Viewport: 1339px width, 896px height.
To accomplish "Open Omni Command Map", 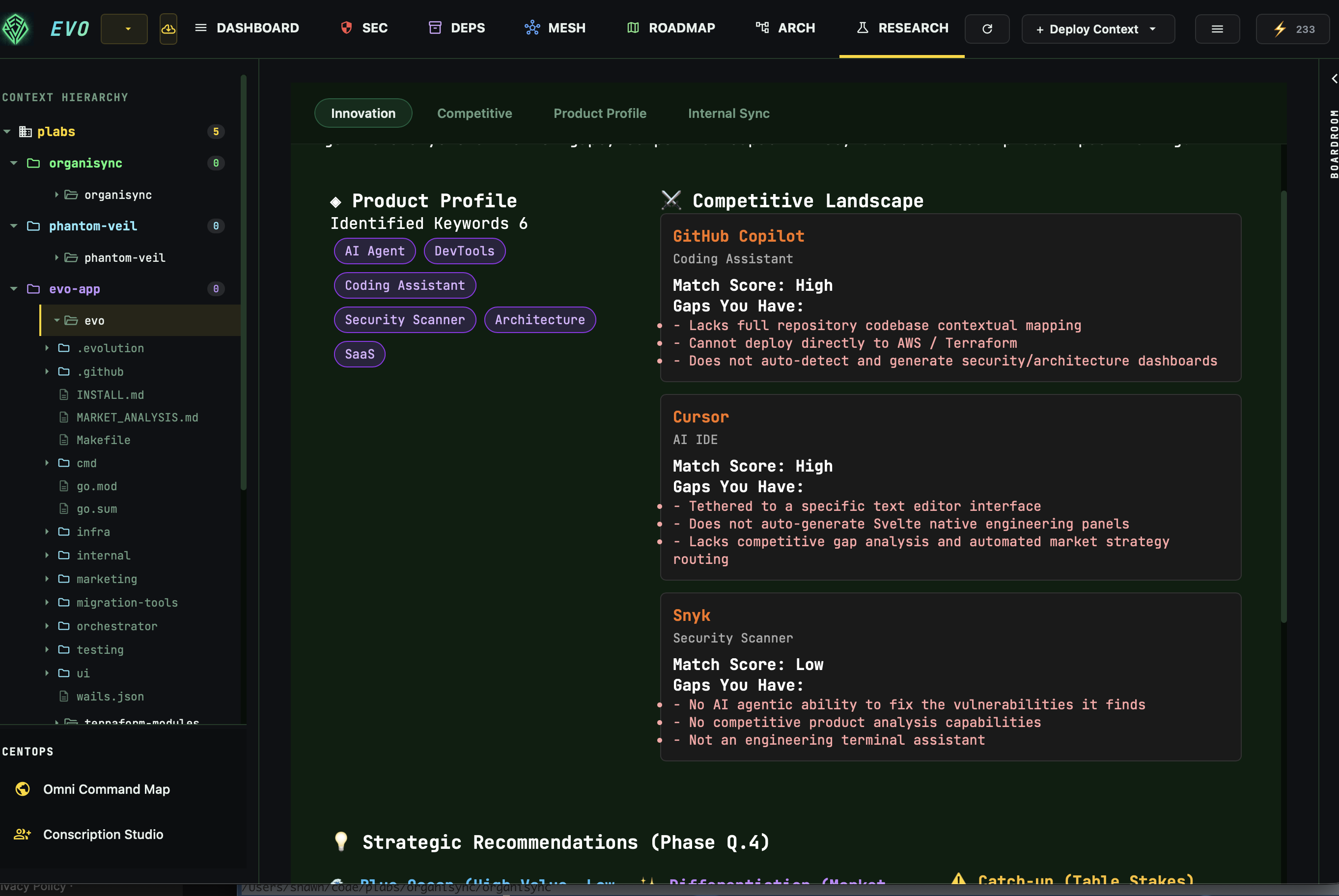I will pyautogui.click(x=106, y=789).
